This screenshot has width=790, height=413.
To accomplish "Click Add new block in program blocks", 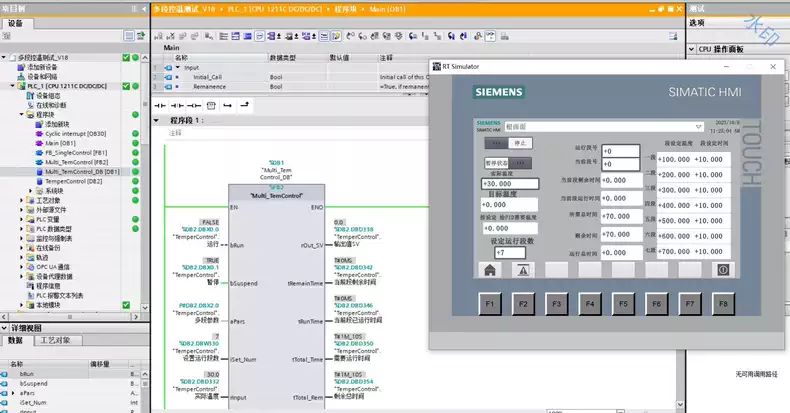I will point(57,124).
